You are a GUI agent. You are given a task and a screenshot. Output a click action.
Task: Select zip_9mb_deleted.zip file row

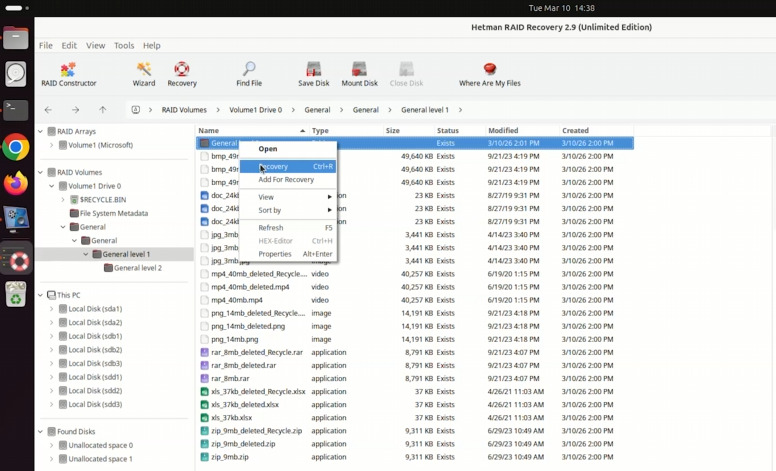click(415, 444)
